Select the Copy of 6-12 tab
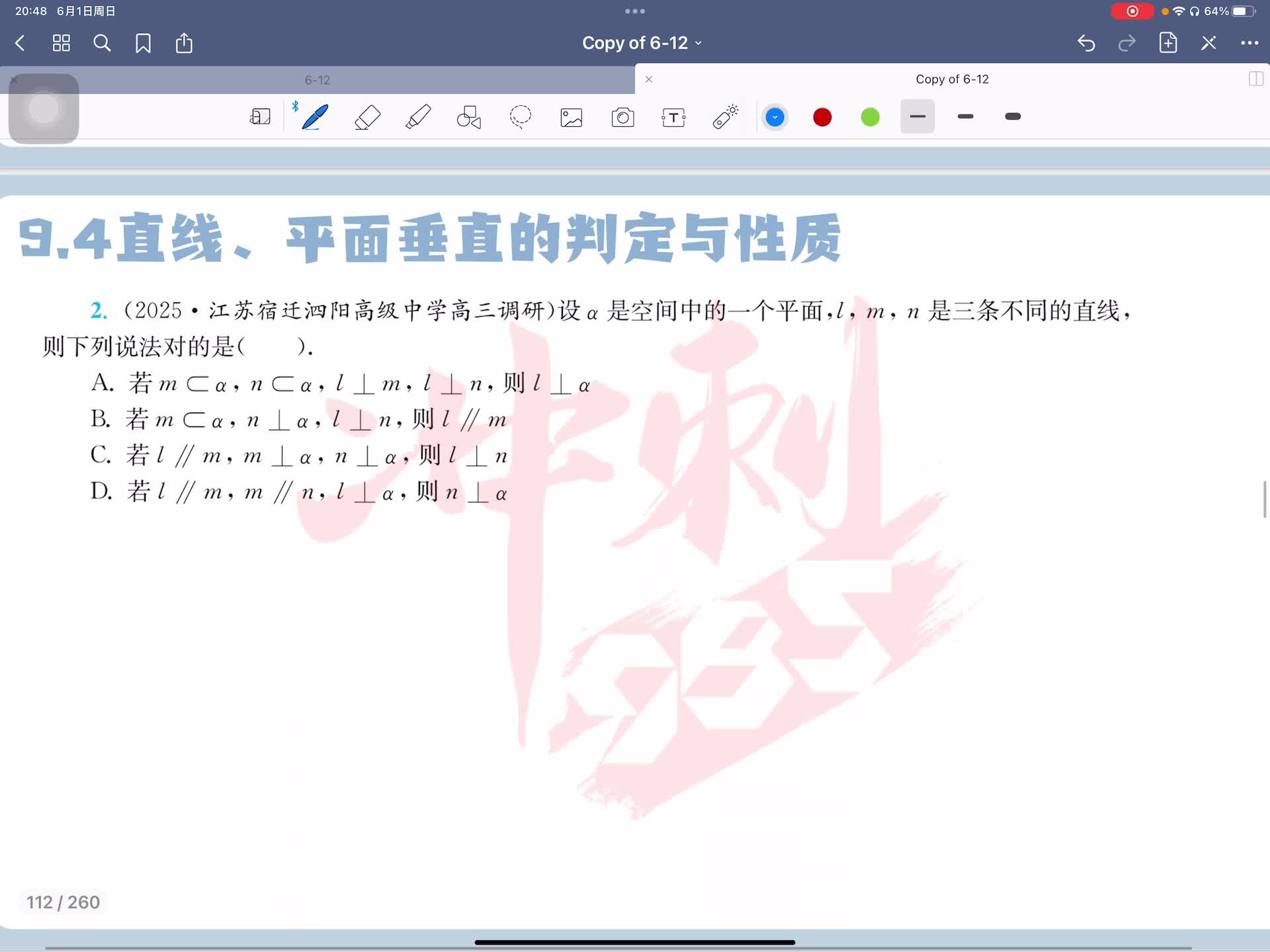Screen dimensions: 1270x952 [x=951, y=79]
